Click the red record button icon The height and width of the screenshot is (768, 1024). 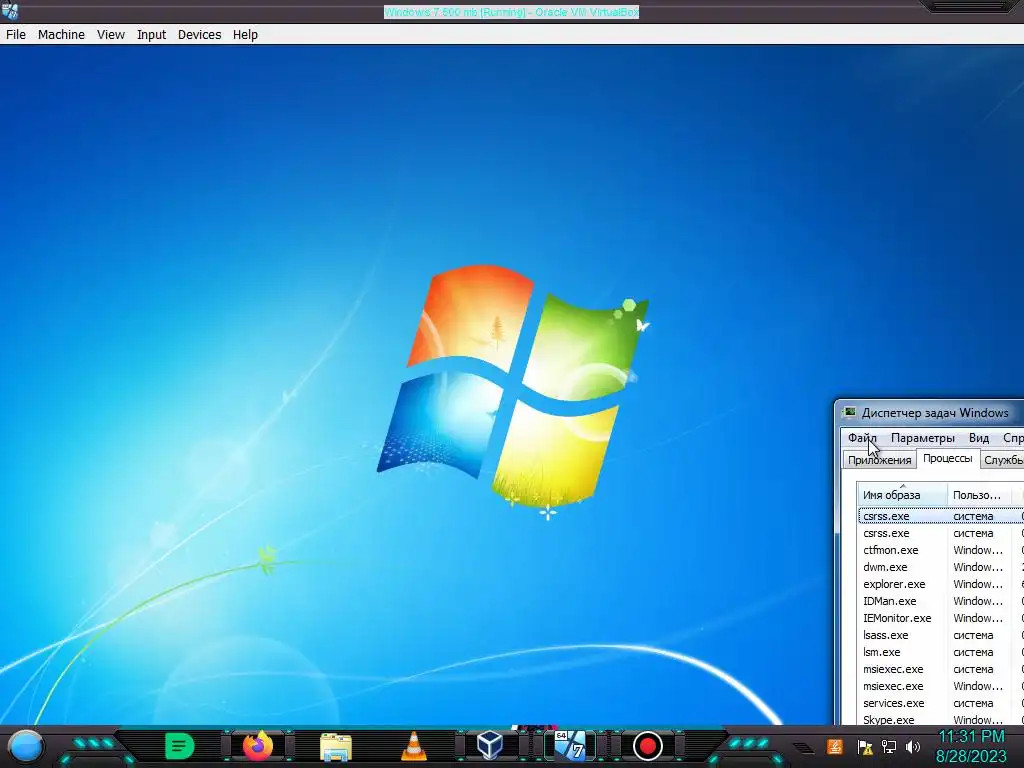(648, 746)
